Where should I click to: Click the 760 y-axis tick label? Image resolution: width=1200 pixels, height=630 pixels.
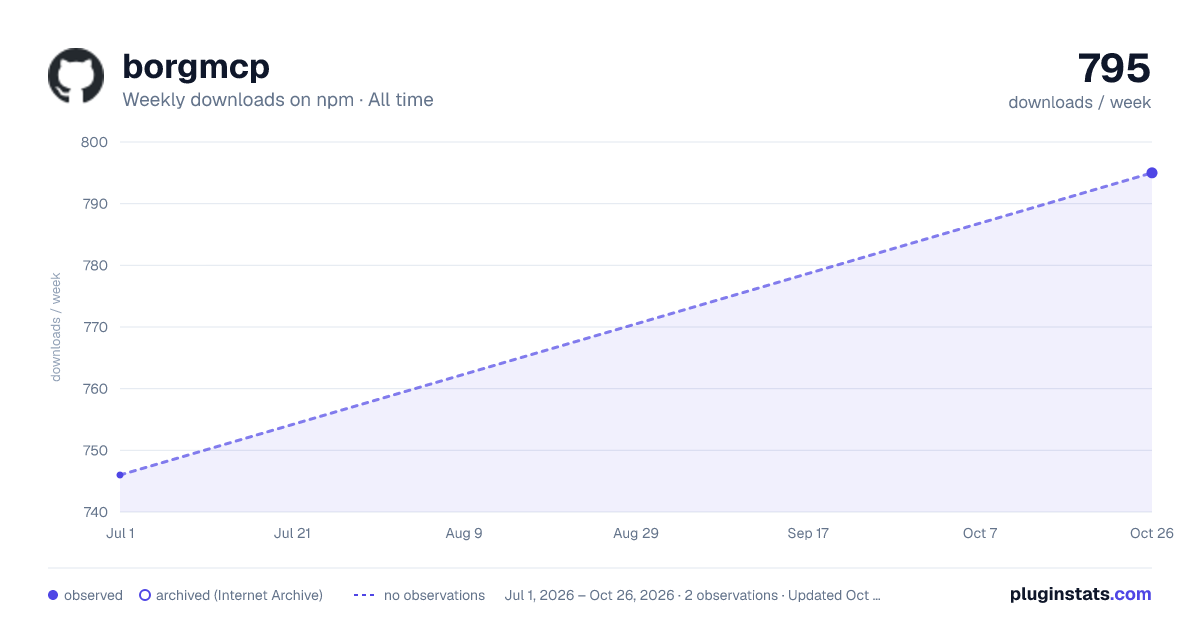[x=93, y=389]
